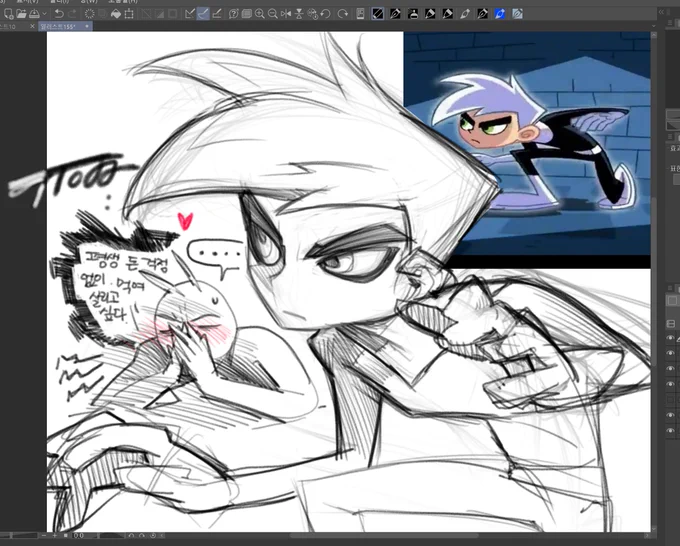Screen dimensions: 680x546
Task: Hide the top layer via its eye icon
Action: (x=670, y=338)
